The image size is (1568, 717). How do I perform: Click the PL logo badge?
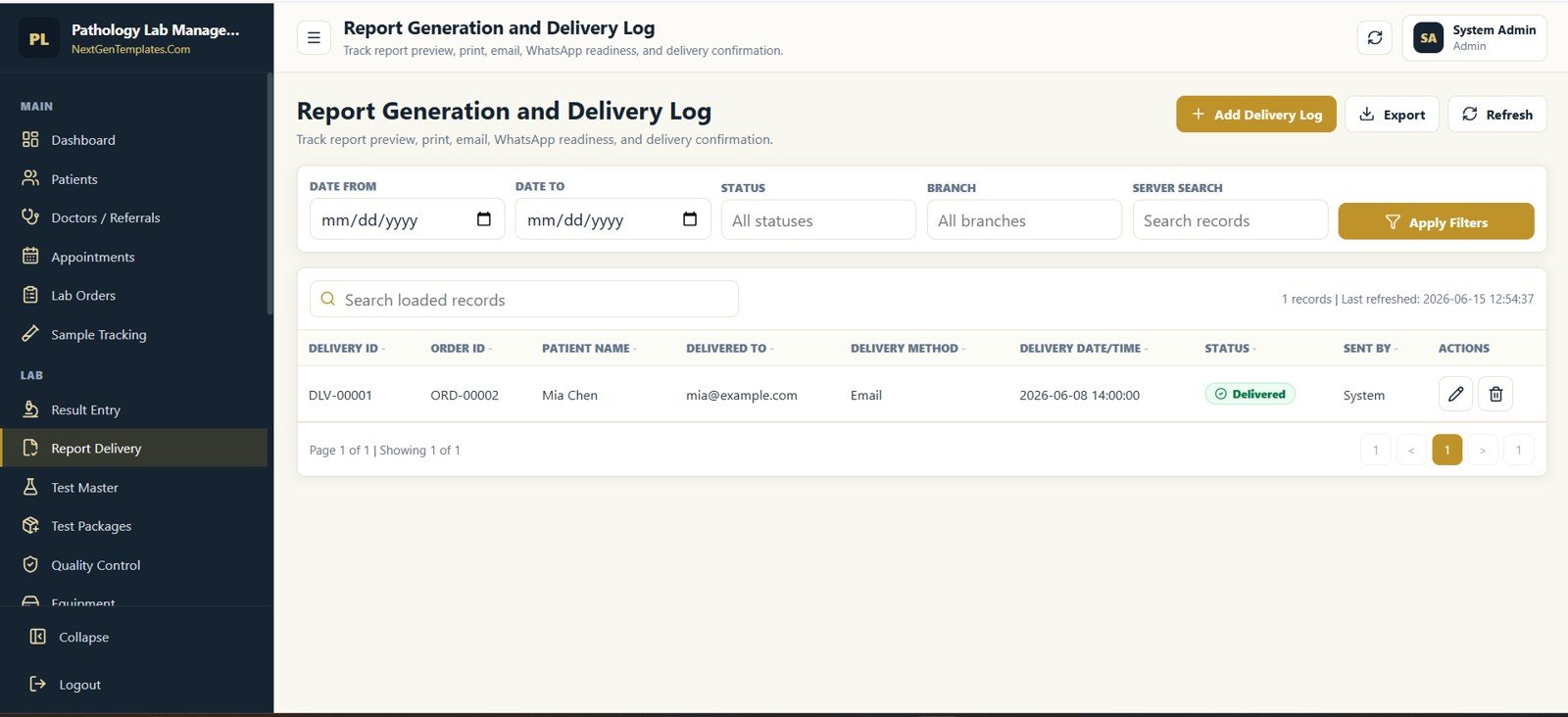[x=39, y=39]
